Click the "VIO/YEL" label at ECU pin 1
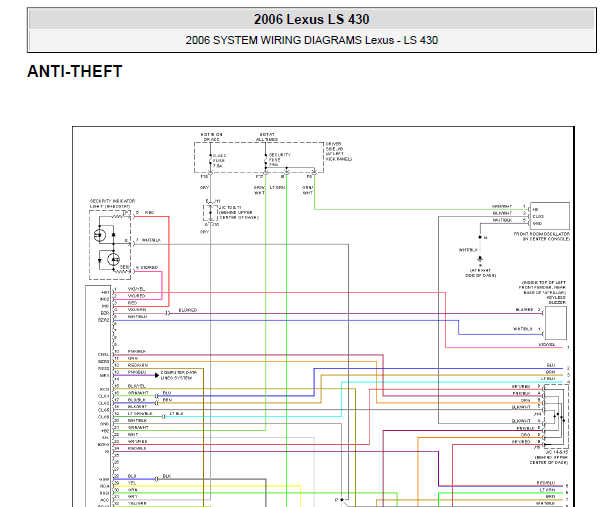The width and height of the screenshot is (602, 507). click(x=136, y=289)
